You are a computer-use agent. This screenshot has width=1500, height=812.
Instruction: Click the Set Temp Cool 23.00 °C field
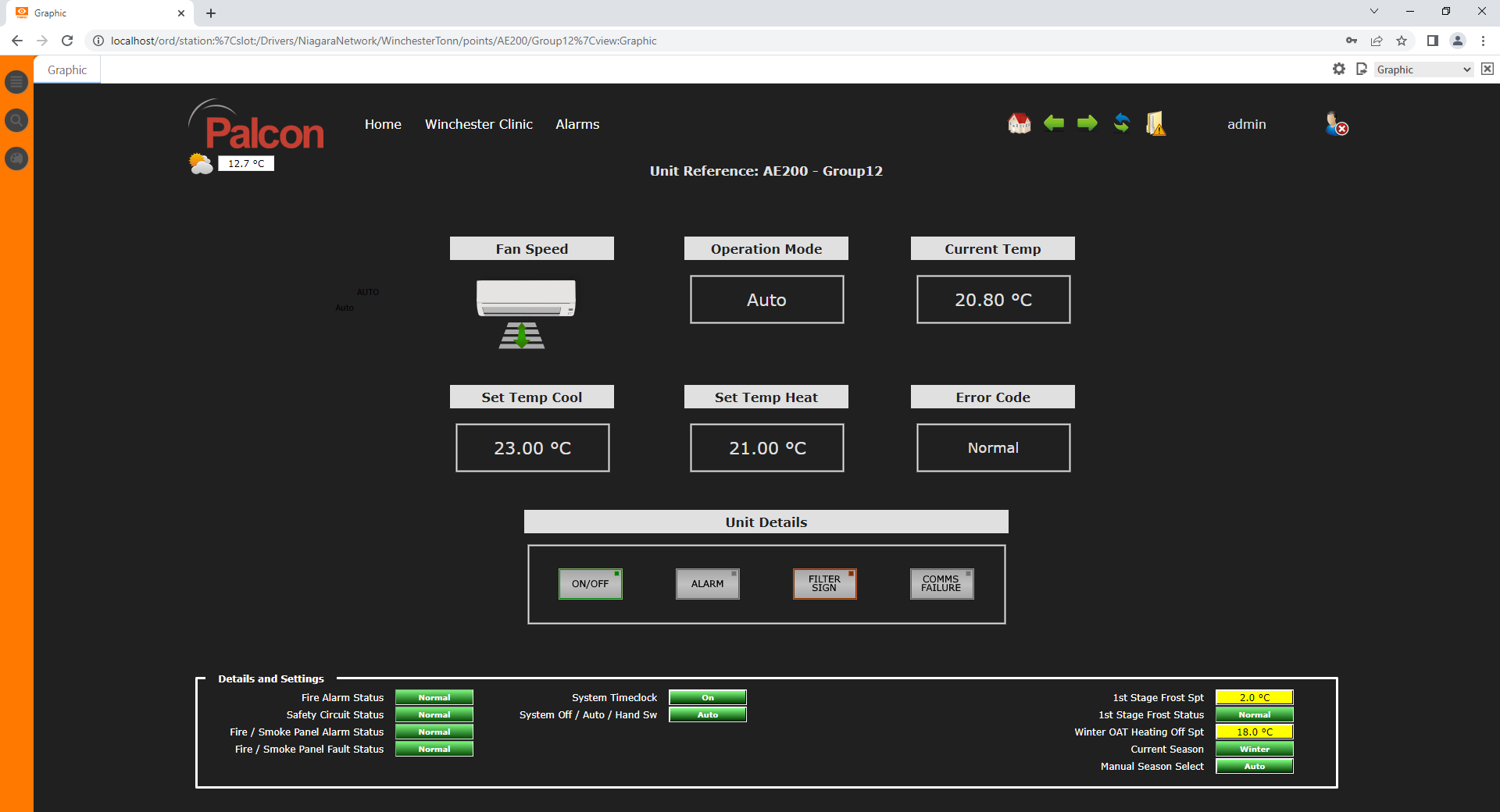pos(532,448)
